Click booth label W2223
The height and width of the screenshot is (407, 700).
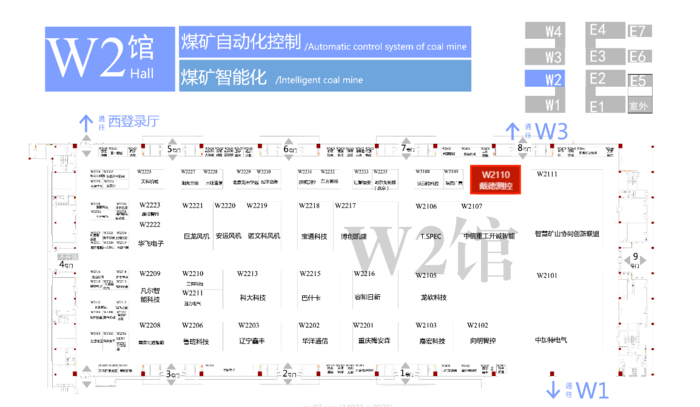coord(150,205)
